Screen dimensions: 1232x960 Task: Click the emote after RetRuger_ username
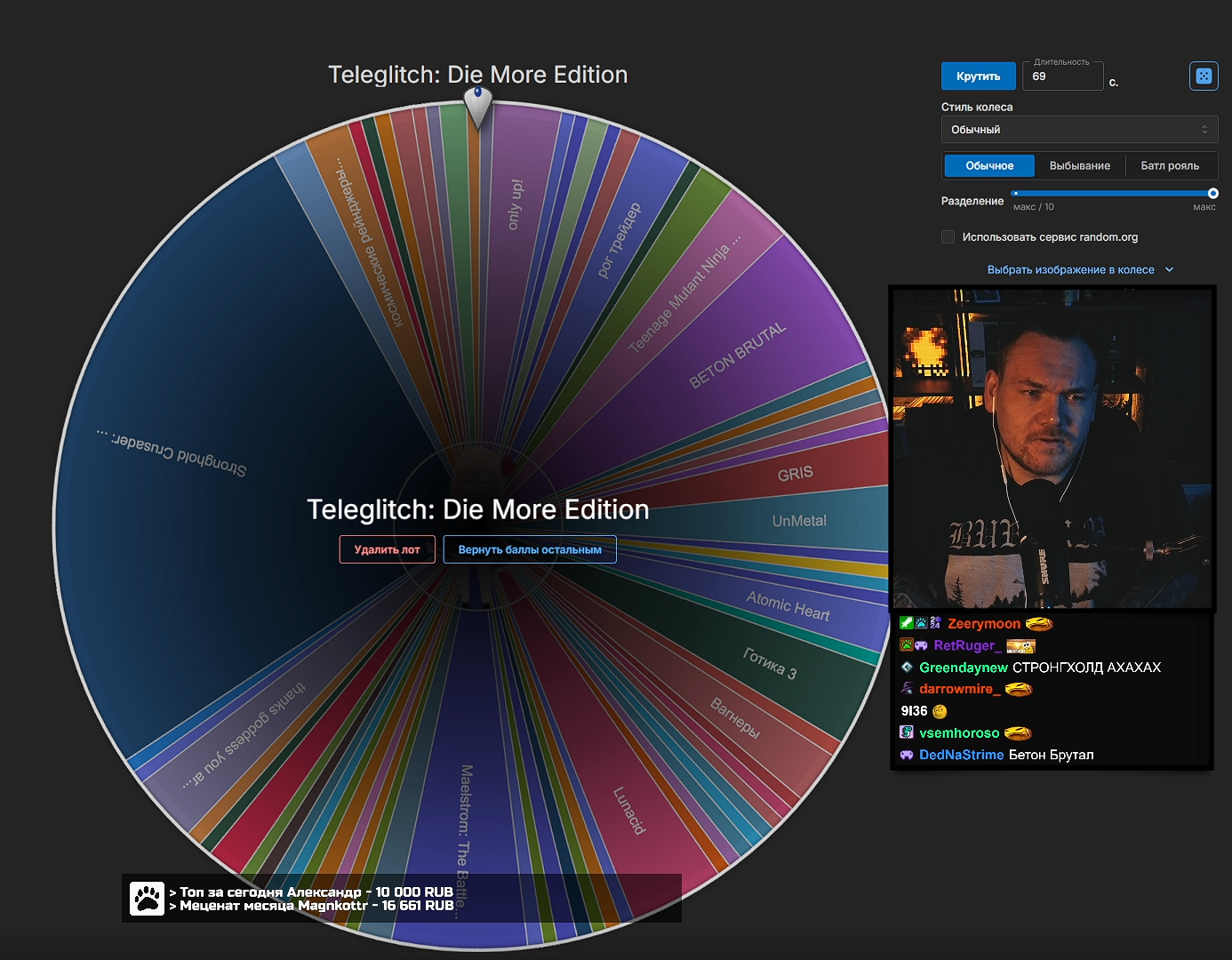1020,646
